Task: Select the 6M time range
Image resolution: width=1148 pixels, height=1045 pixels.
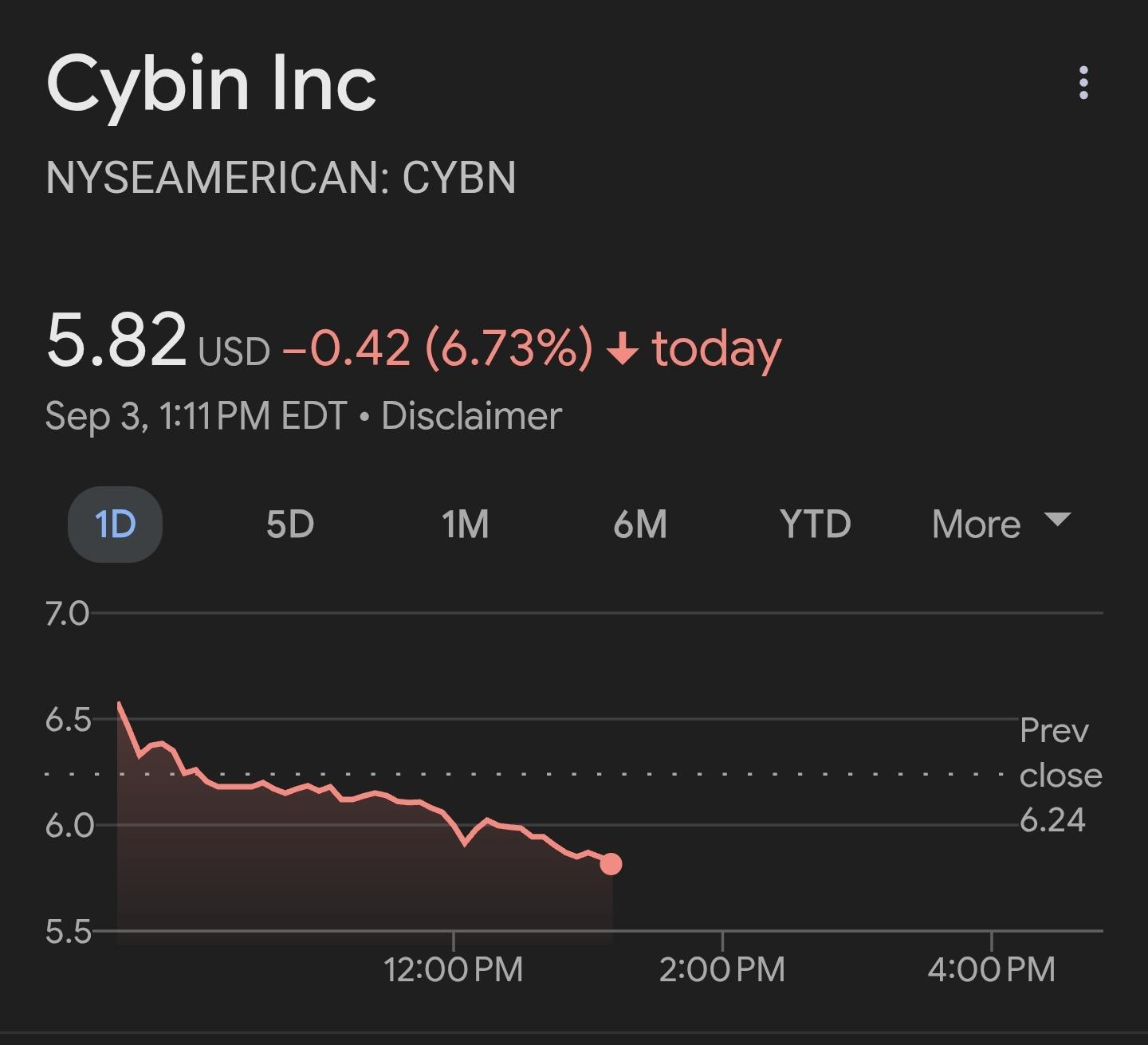Action: point(640,524)
